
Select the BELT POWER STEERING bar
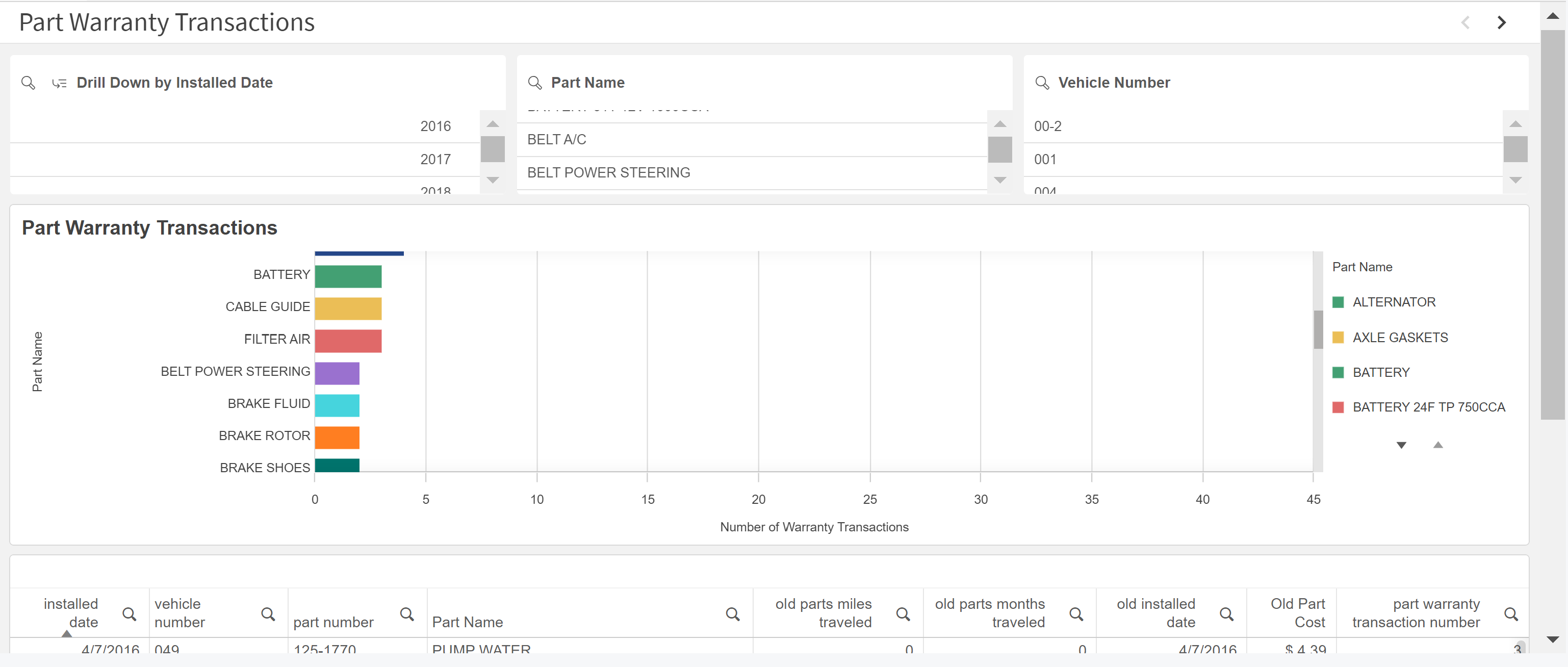click(x=337, y=373)
